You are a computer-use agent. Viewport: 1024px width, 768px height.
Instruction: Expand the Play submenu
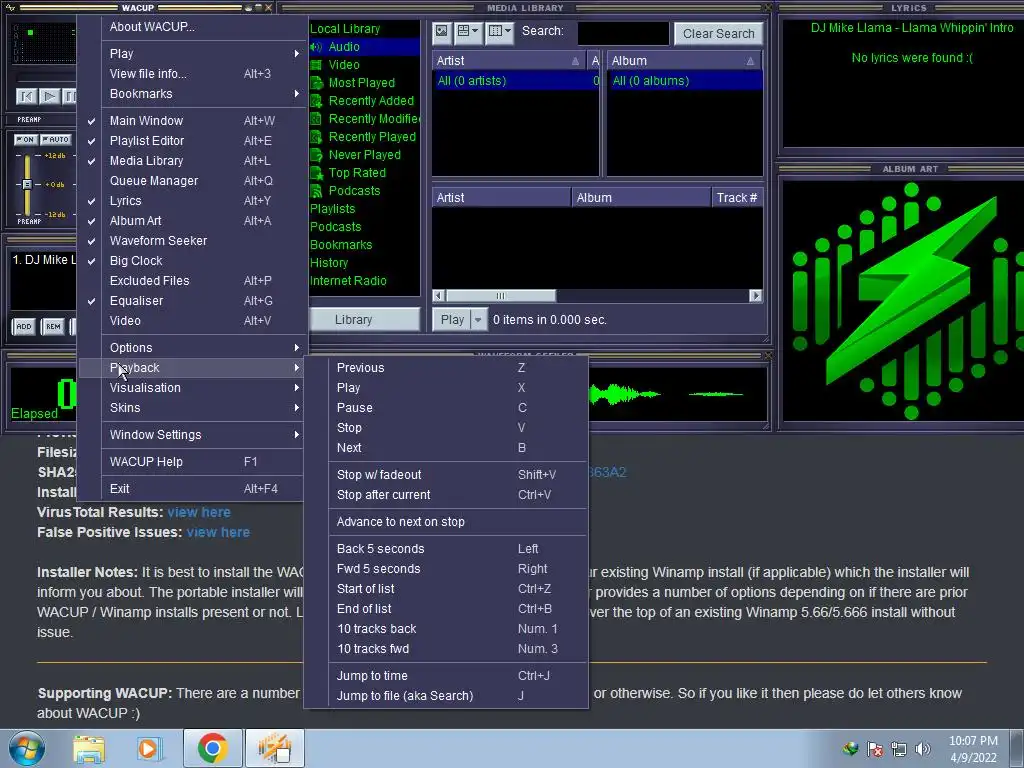pos(193,54)
